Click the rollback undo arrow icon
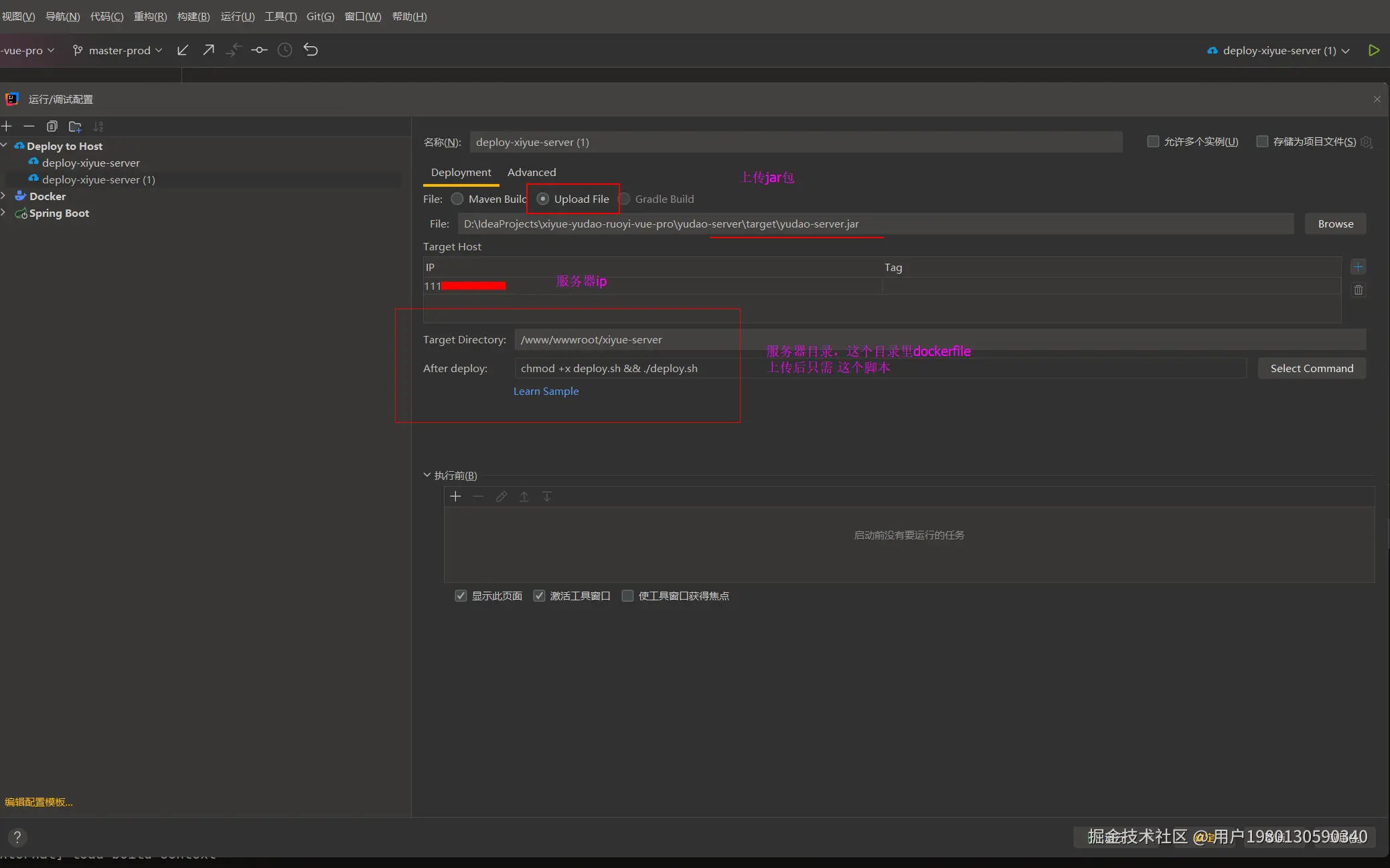Screen dimensions: 1390x868 (x=311, y=50)
